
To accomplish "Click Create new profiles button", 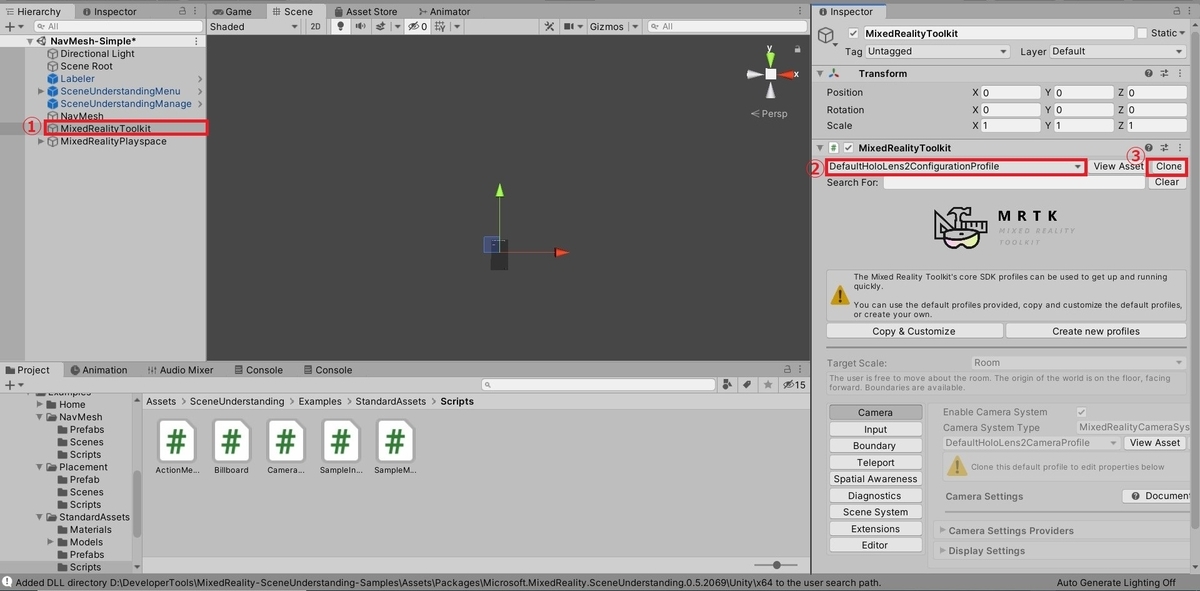I will coord(1096,331).
